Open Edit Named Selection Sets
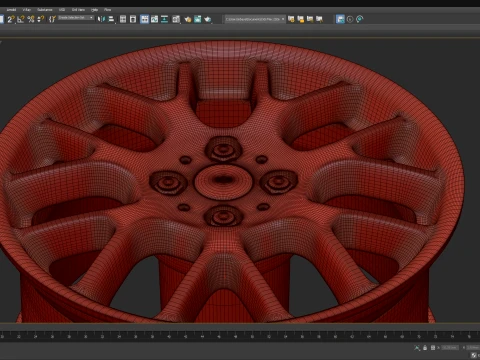The image size is (480, 360). (52, 19)
